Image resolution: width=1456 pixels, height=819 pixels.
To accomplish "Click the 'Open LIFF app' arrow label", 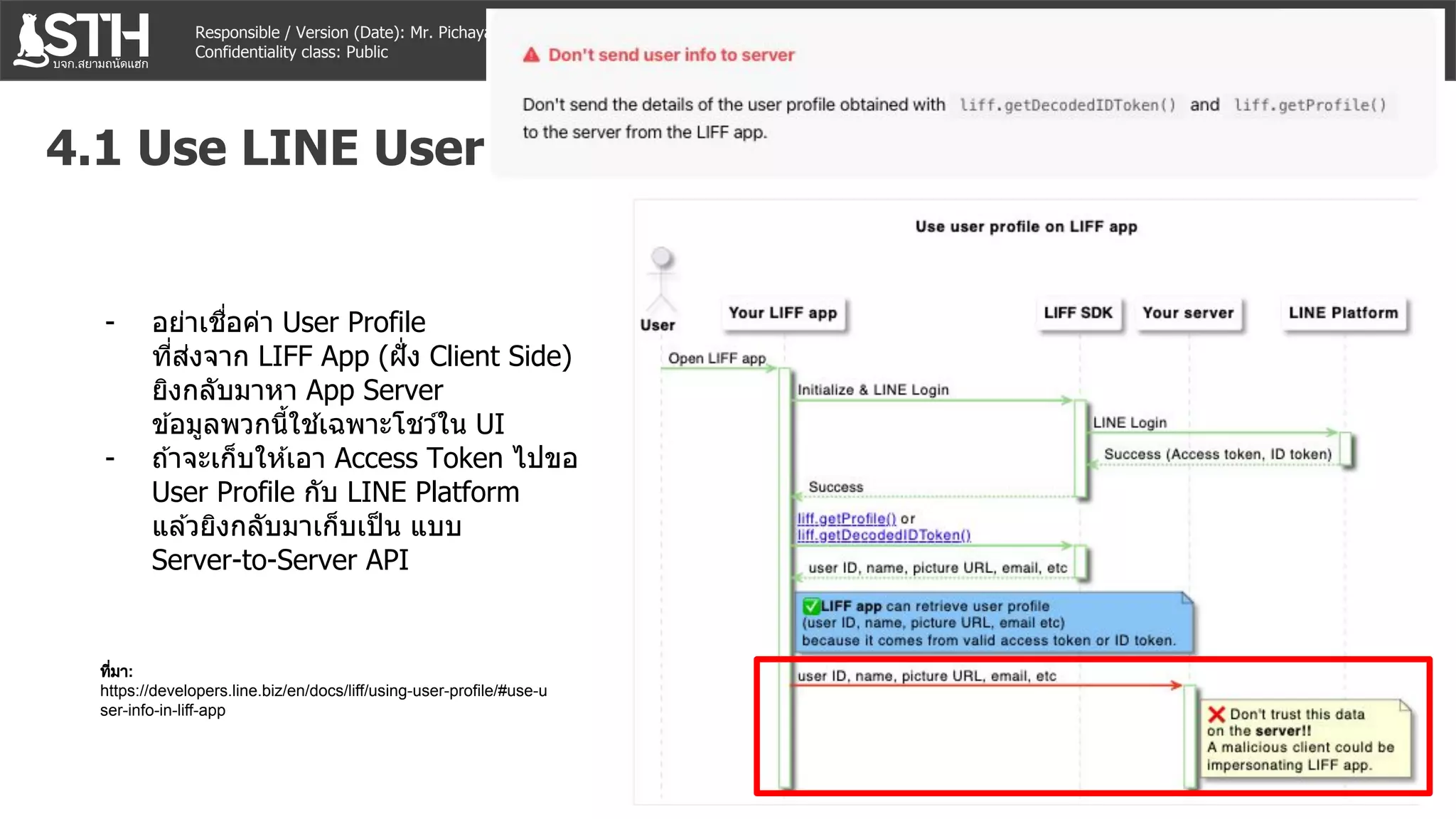I will (717, 358).
